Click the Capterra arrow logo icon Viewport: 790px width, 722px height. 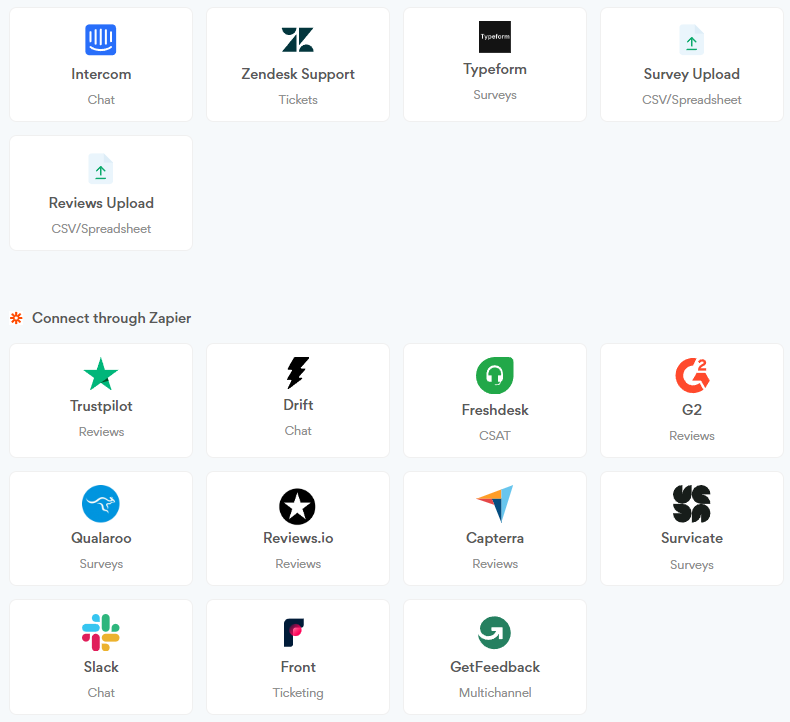(x=495, y=503)
